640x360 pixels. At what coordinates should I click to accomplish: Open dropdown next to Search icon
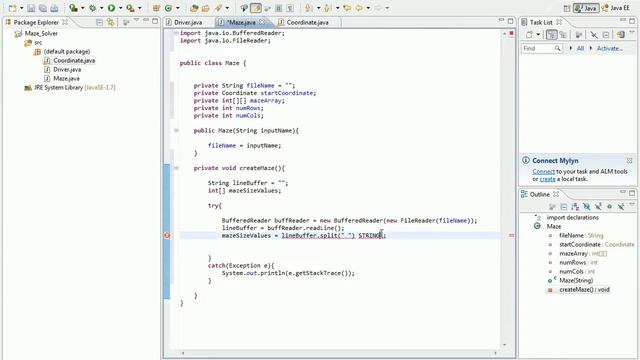pyautogui.click(x=227, y=8)
